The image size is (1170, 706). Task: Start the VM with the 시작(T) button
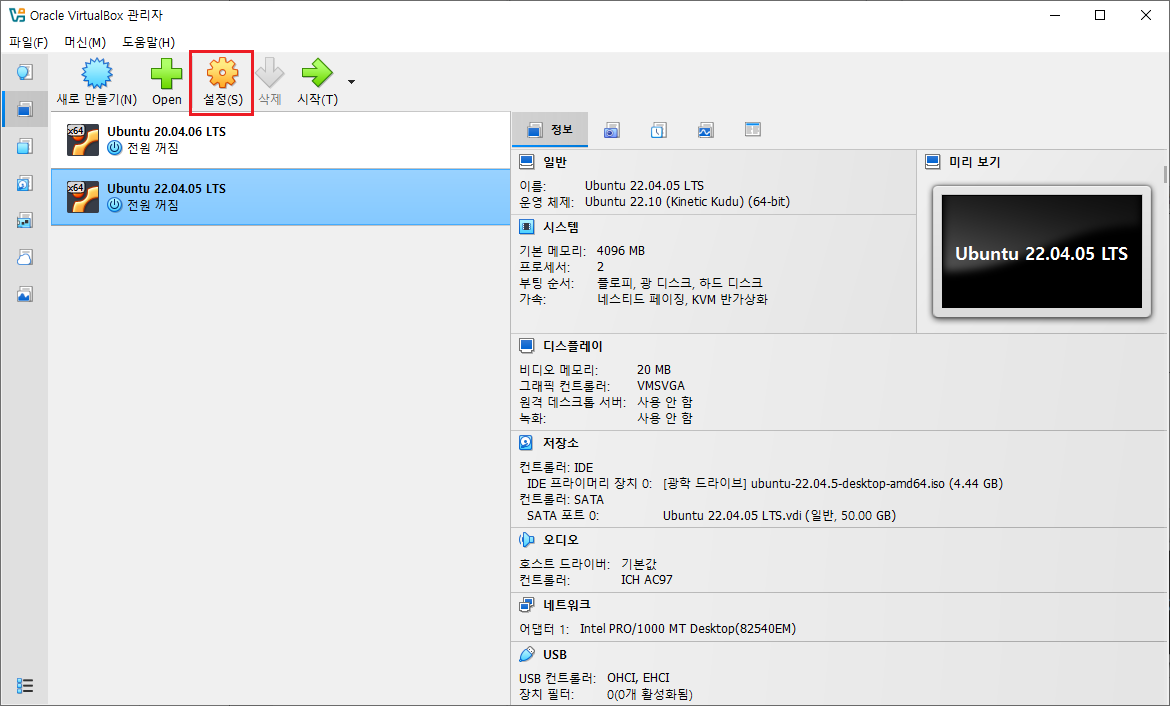pos(318,83)
